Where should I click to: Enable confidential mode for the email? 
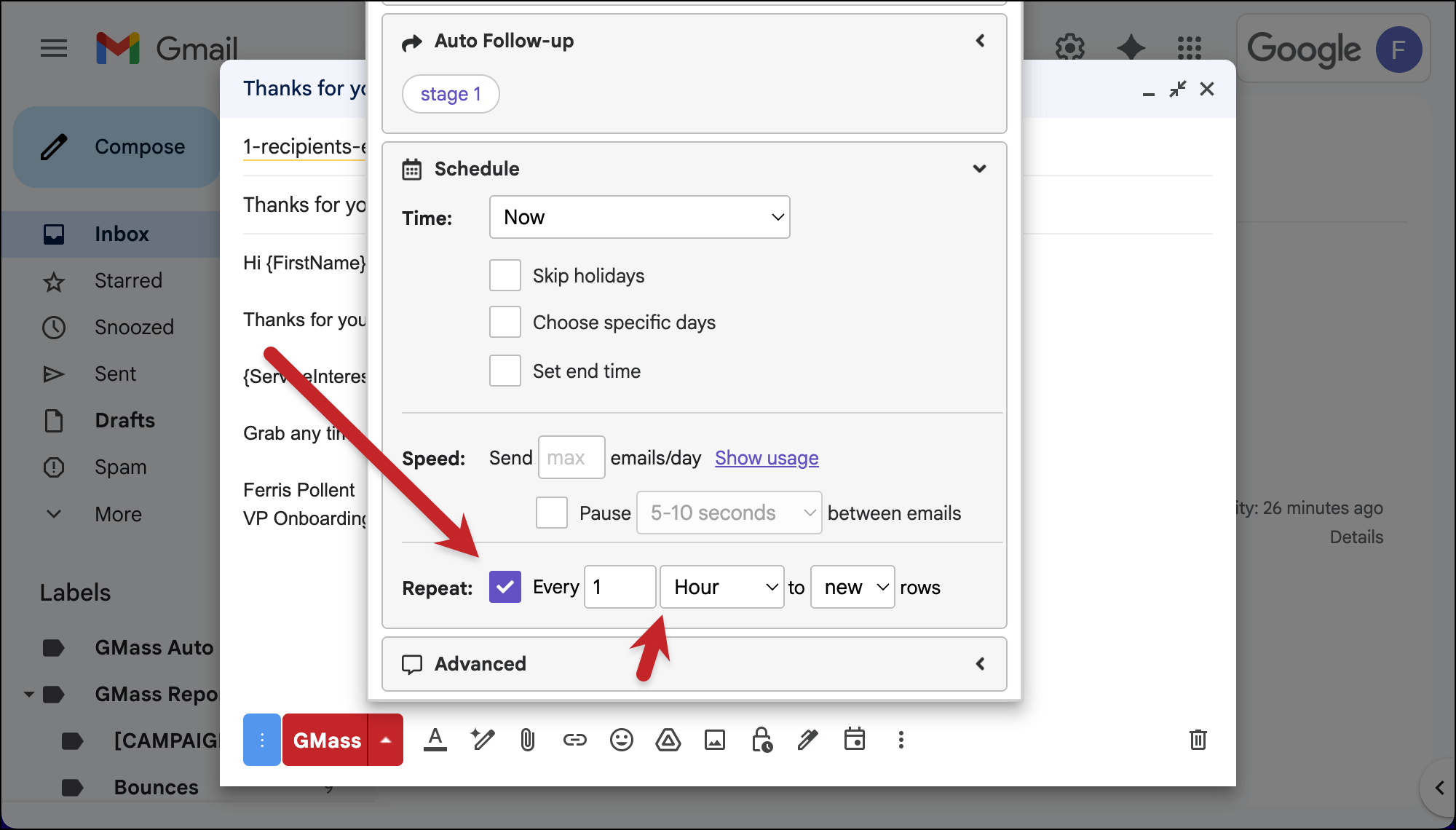(761, 740)
